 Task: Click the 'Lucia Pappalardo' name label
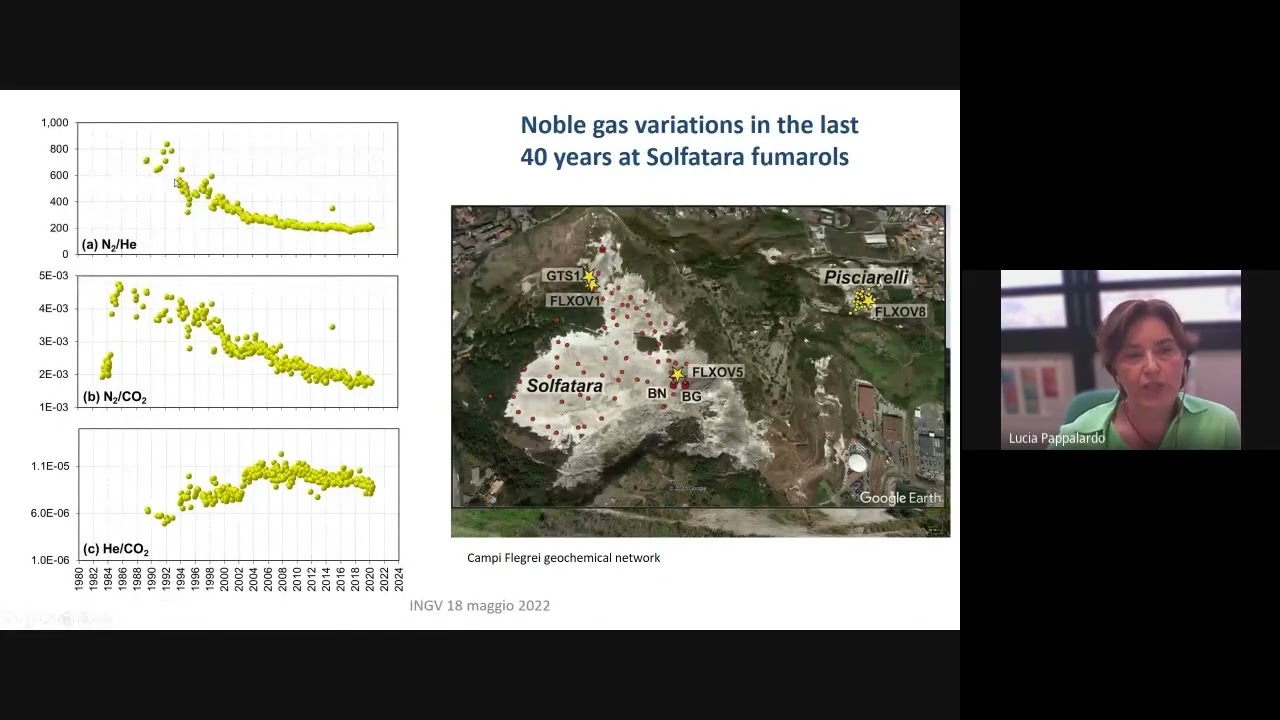point(1057,438)
